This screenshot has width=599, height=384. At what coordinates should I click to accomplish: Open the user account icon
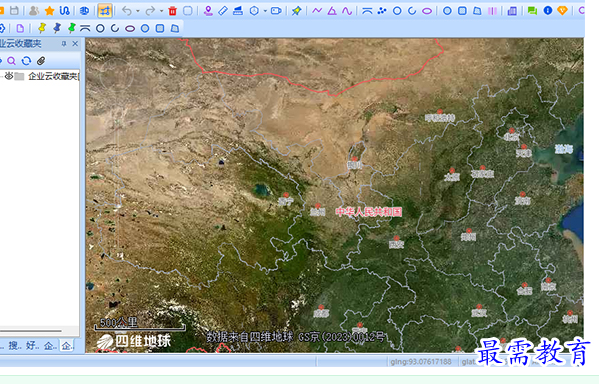(x=34, y=11)
